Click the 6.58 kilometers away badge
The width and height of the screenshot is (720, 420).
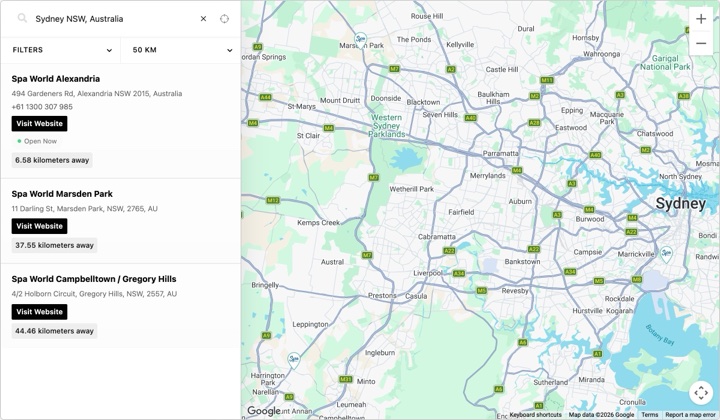52,160
